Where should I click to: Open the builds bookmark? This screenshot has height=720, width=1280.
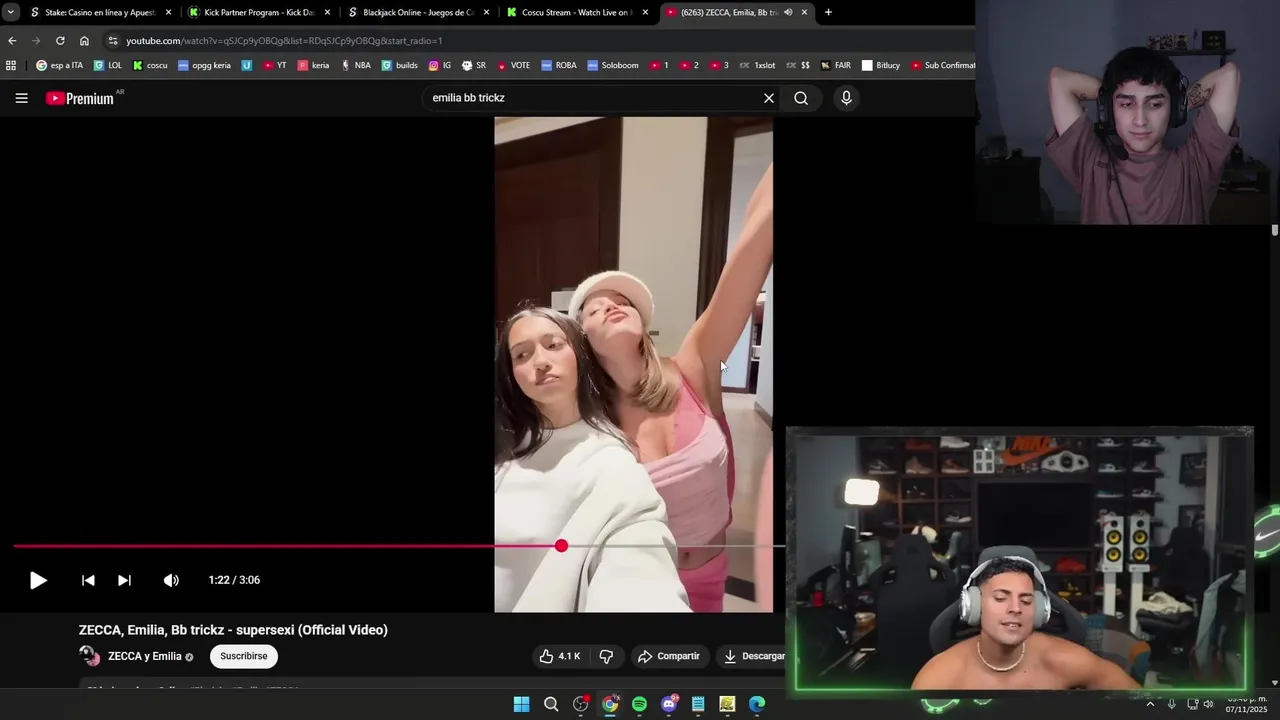click(x=399, y=65)
